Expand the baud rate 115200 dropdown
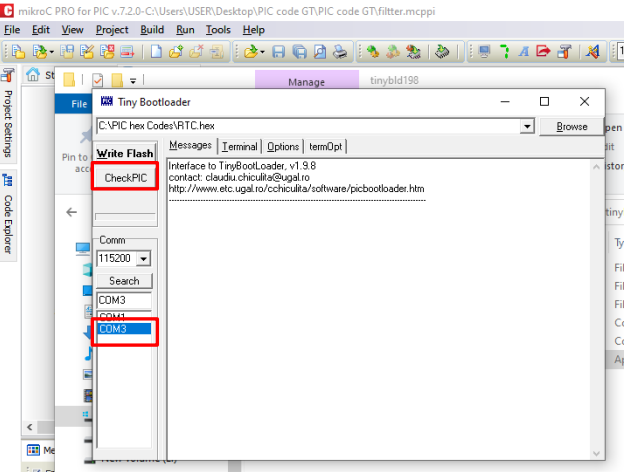This screenshot has height=472, width=626. [143, 259]
